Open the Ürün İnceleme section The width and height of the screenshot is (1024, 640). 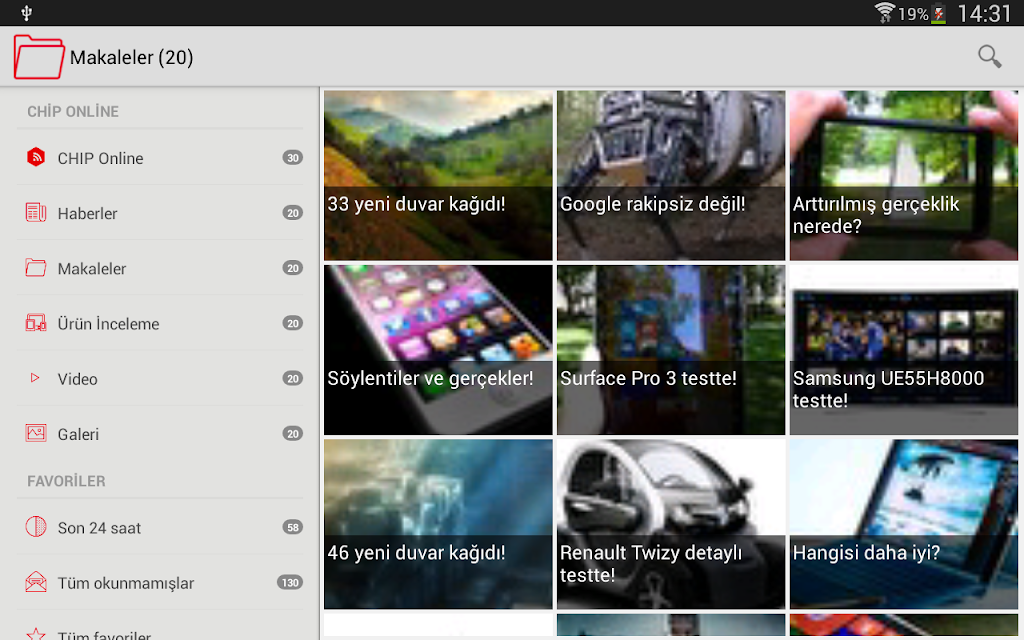160,323
